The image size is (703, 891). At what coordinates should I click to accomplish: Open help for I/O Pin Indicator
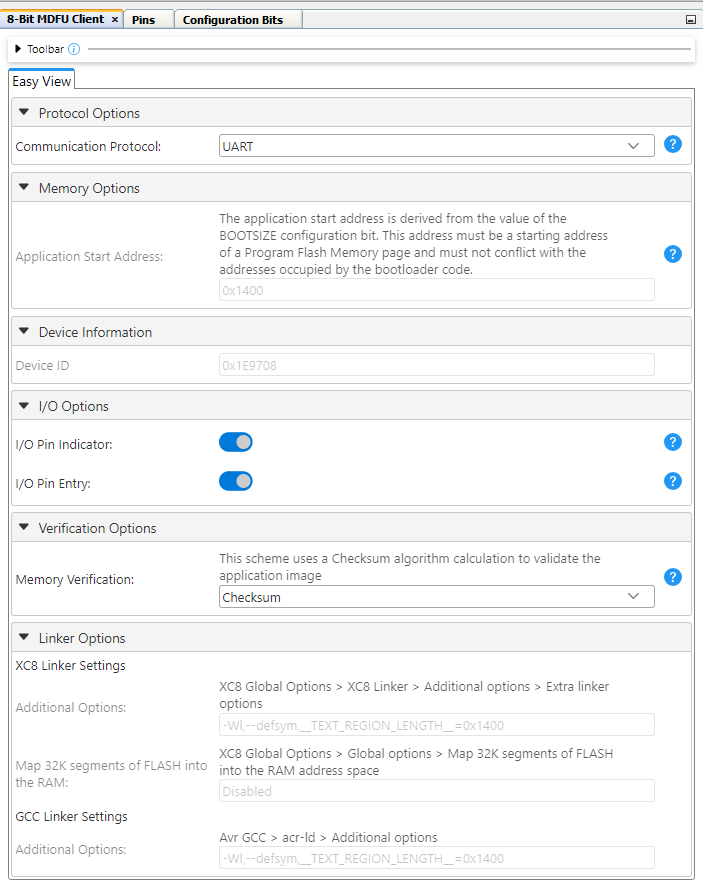pos(672,442)
